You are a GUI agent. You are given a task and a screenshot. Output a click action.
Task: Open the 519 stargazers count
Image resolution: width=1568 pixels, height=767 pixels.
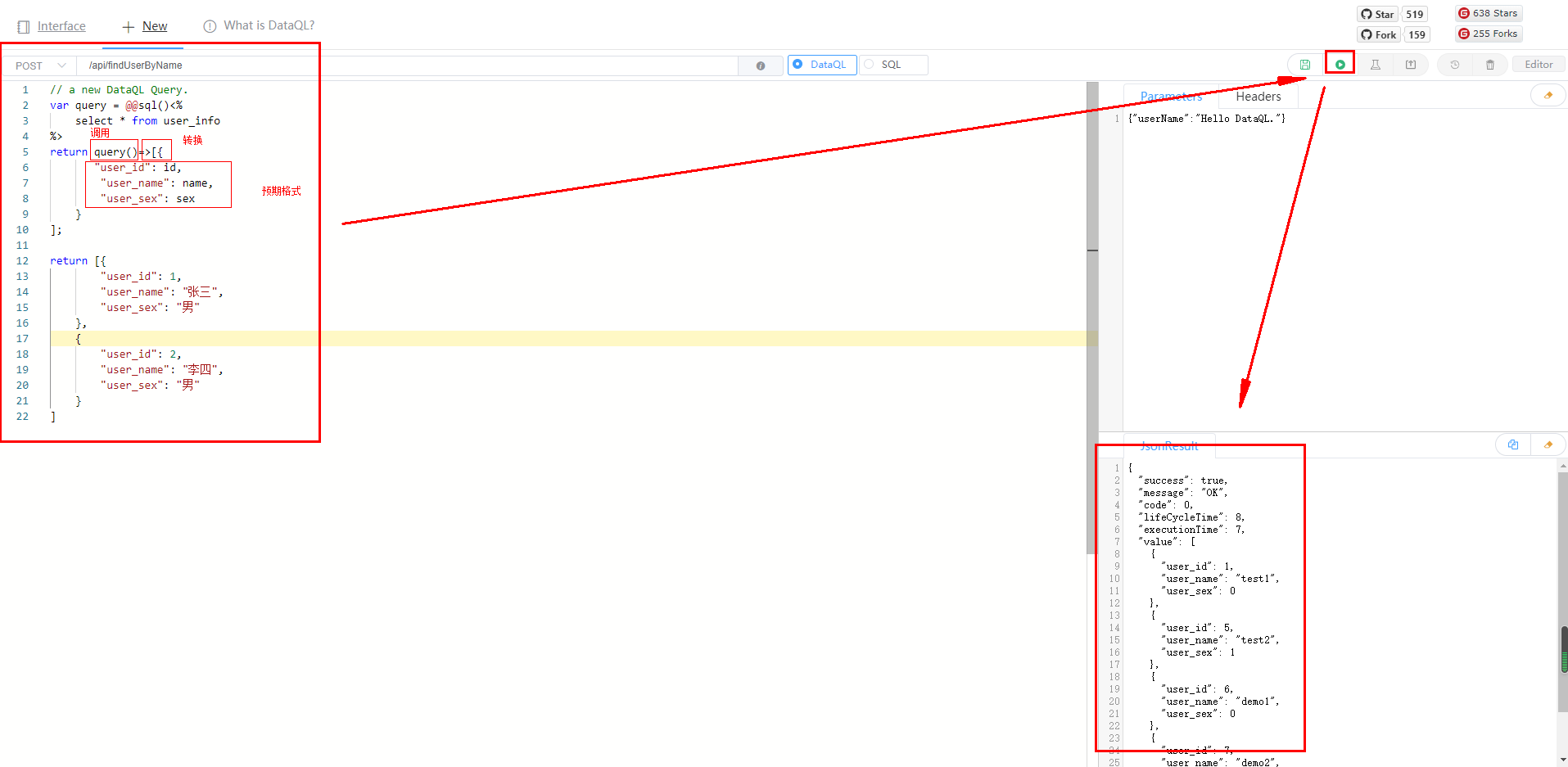point(1415,14)
